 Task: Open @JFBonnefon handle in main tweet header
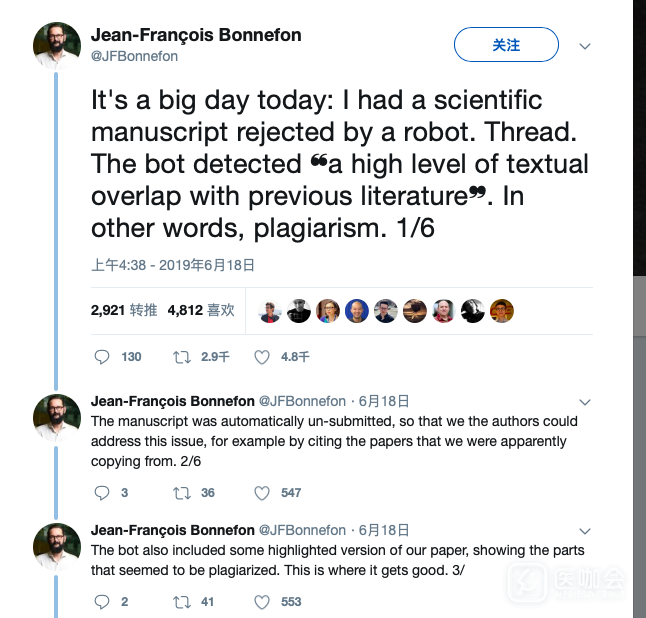click(134, 56)
